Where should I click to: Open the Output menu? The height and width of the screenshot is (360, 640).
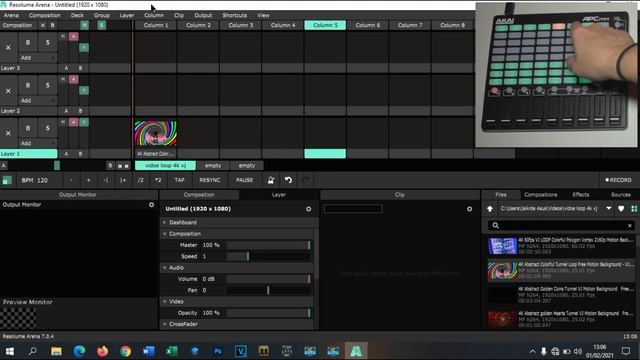(203, 15)
